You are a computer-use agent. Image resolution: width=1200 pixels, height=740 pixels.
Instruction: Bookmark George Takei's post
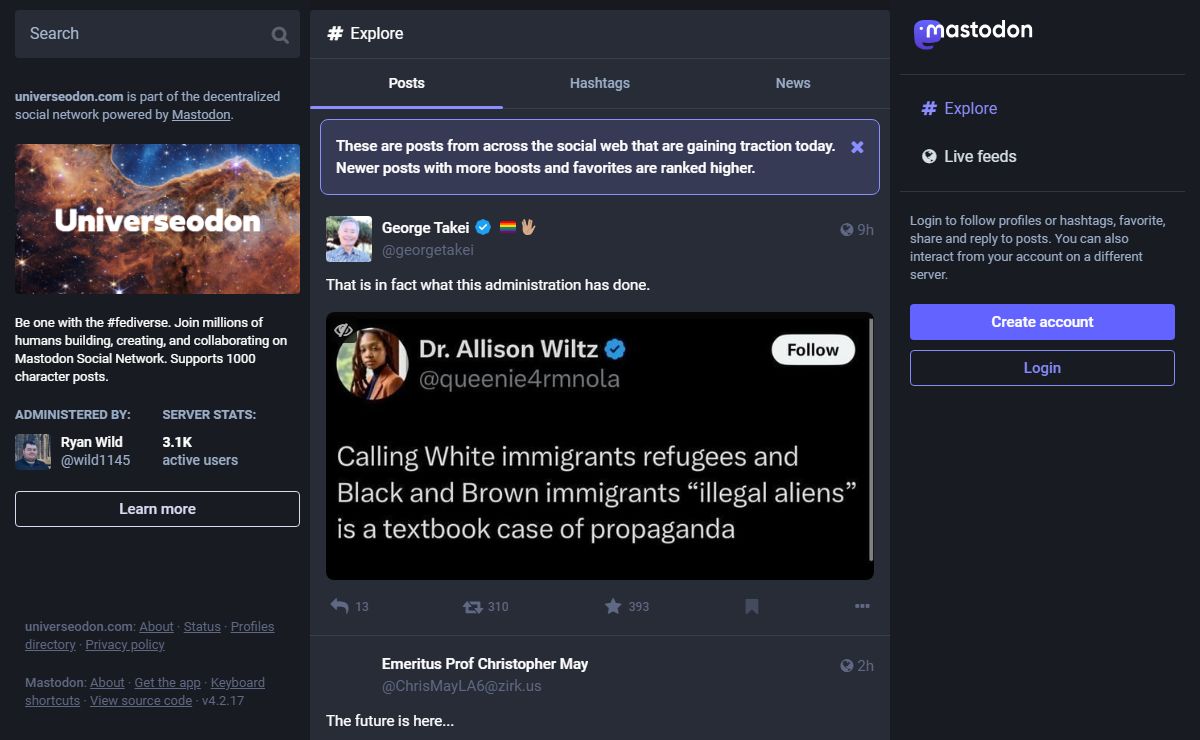coord(752,606)
